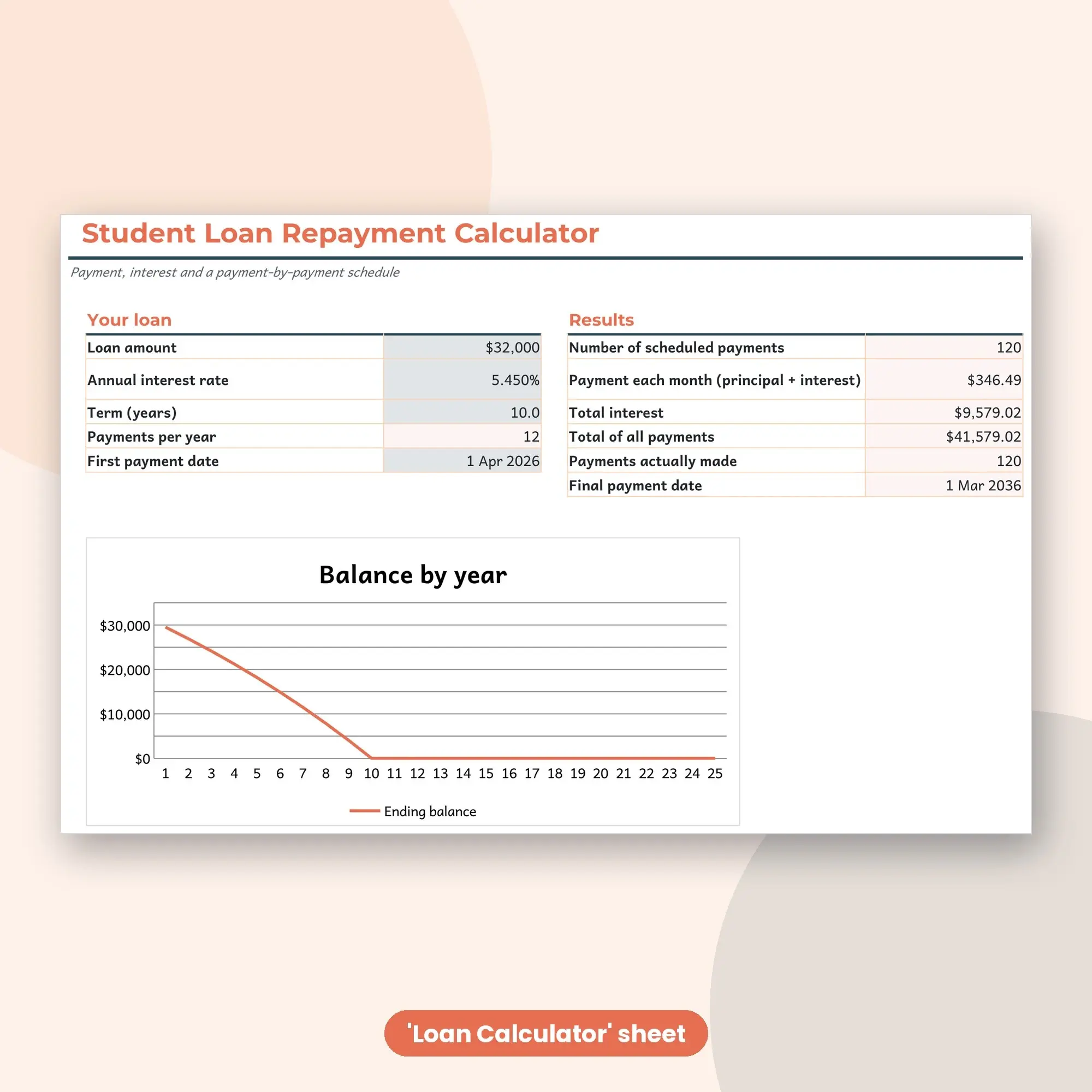Image resolution: width=1092 pixels, height=1092 pixels.
Task: Click the 'First payment date' label
Action: [x=153, y=461]
